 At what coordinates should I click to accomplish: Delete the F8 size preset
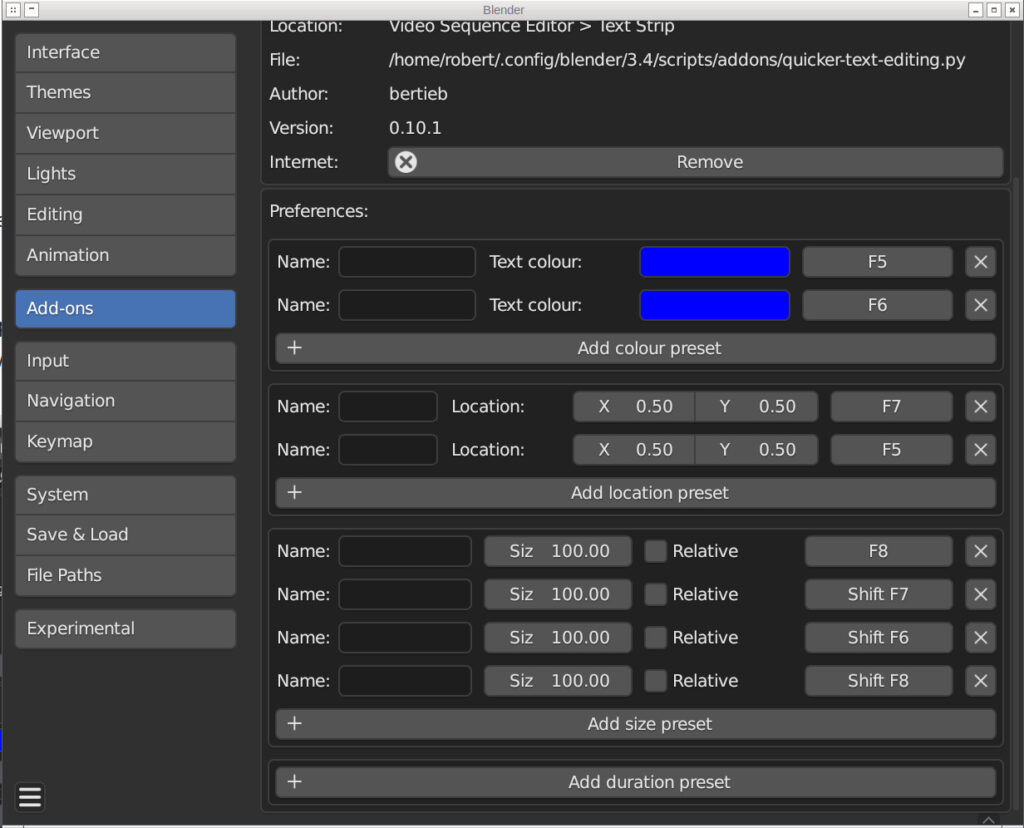tap(980, 551)
